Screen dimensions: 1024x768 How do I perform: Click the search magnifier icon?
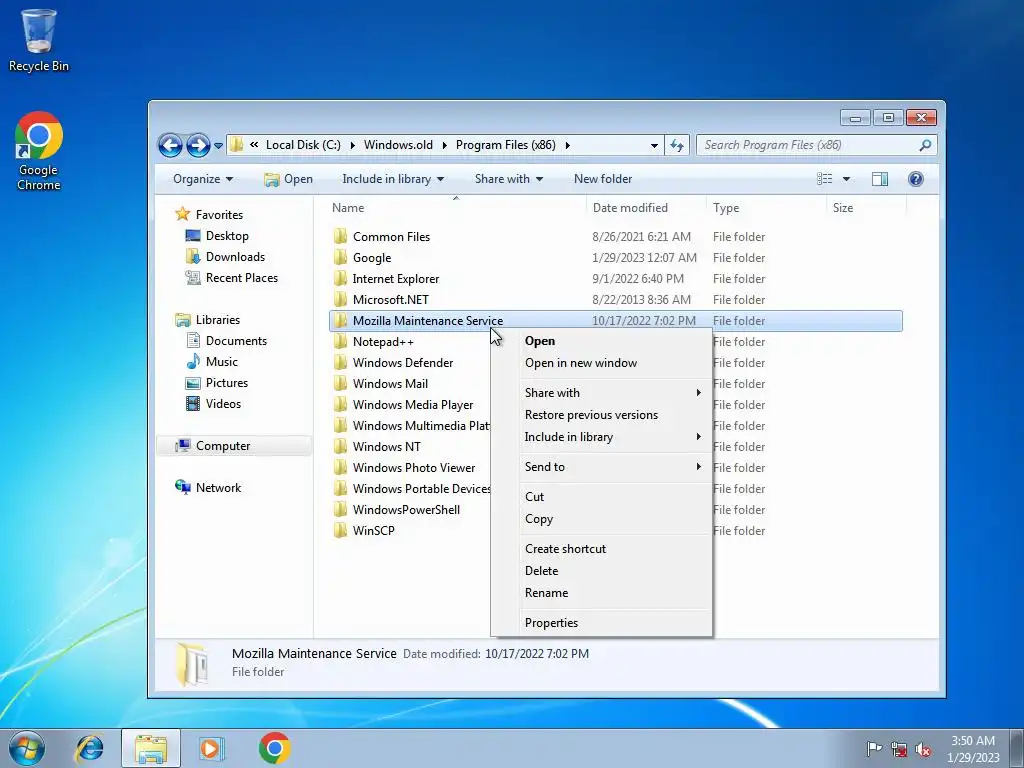click(925, 145)
